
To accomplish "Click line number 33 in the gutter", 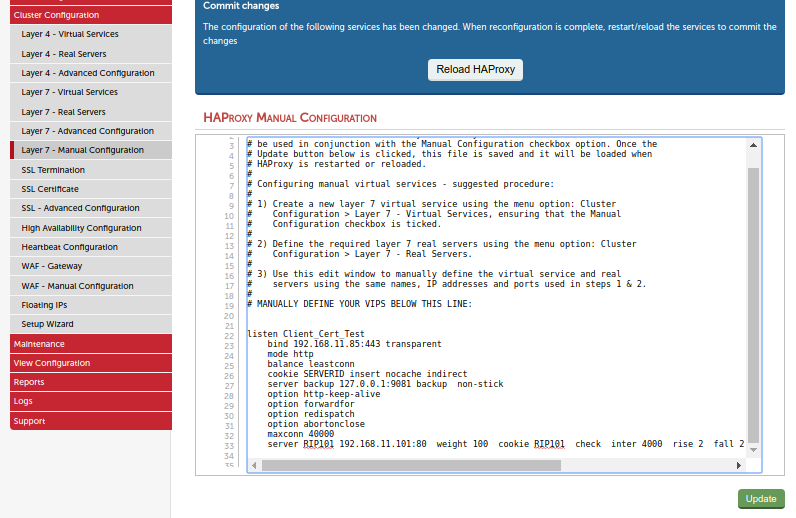I will (229, 446).
